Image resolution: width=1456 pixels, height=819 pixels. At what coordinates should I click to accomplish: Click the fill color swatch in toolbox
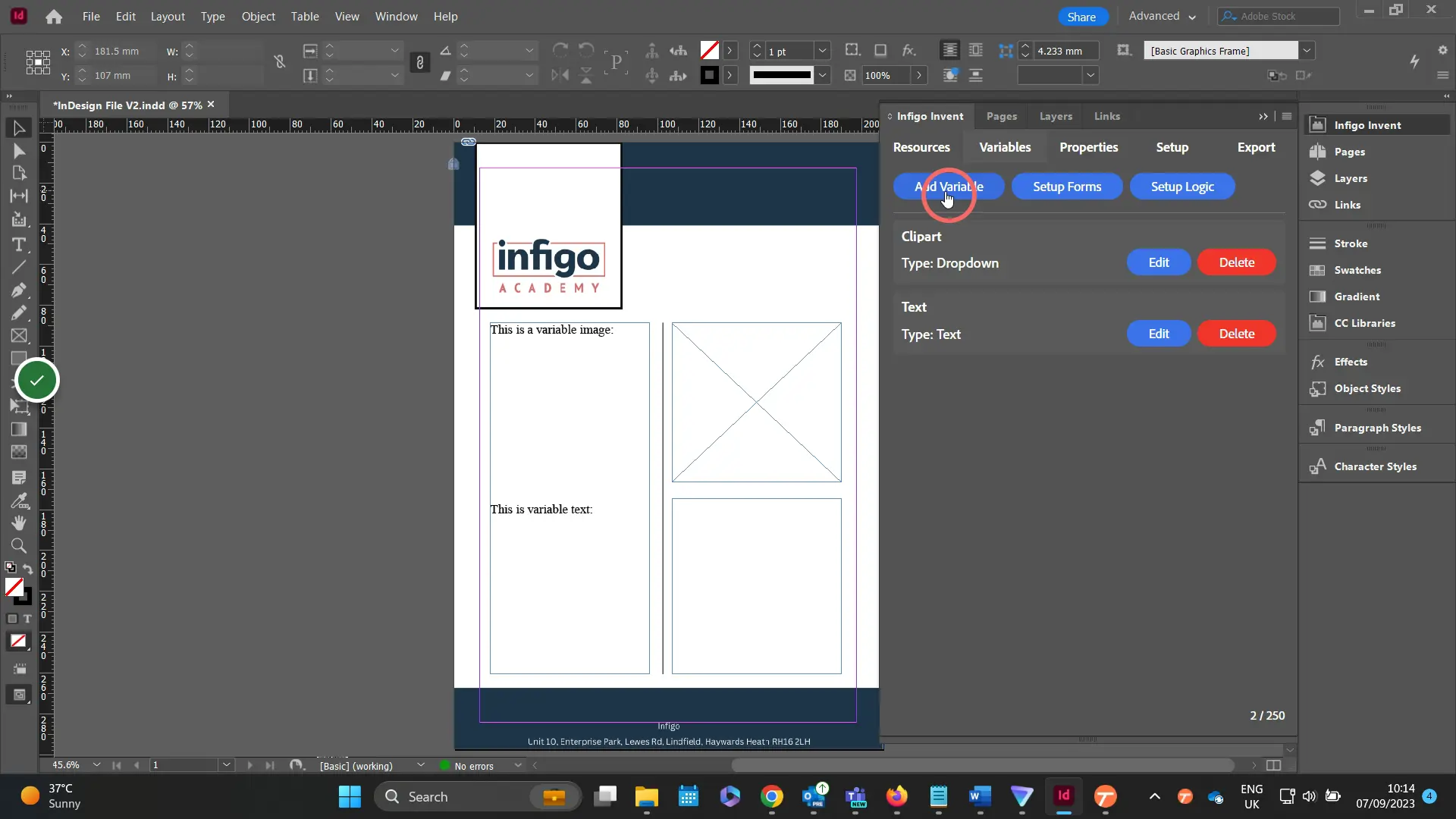coord(14,587)
